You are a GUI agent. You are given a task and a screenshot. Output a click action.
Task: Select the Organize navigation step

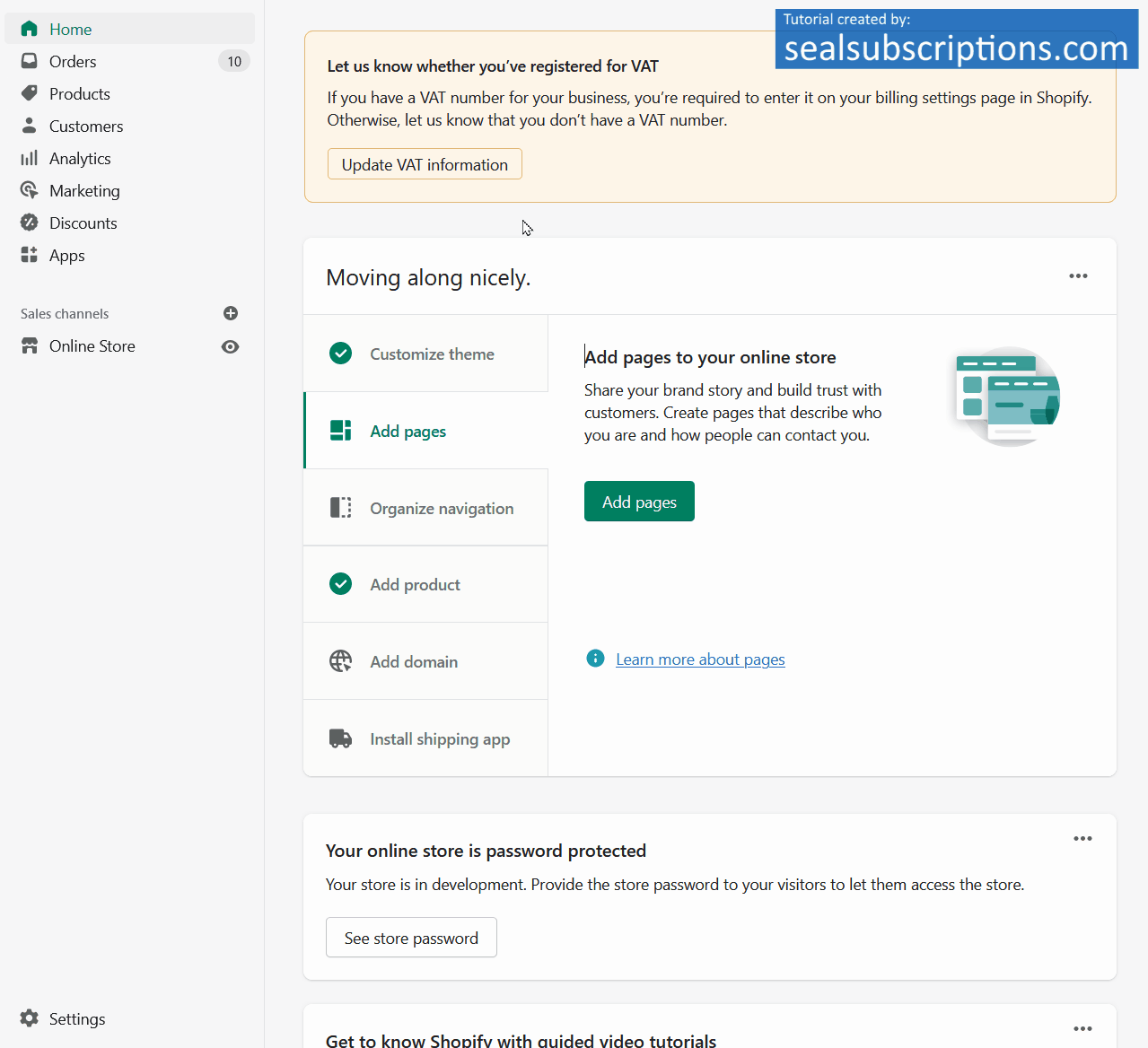click(426, 508)
